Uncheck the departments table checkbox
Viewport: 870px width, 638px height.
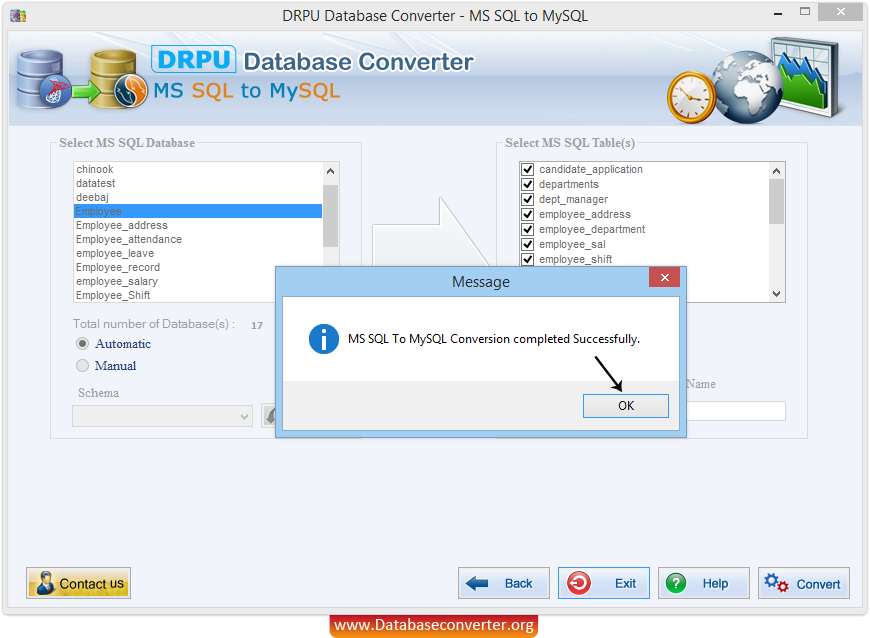point(527,184)
